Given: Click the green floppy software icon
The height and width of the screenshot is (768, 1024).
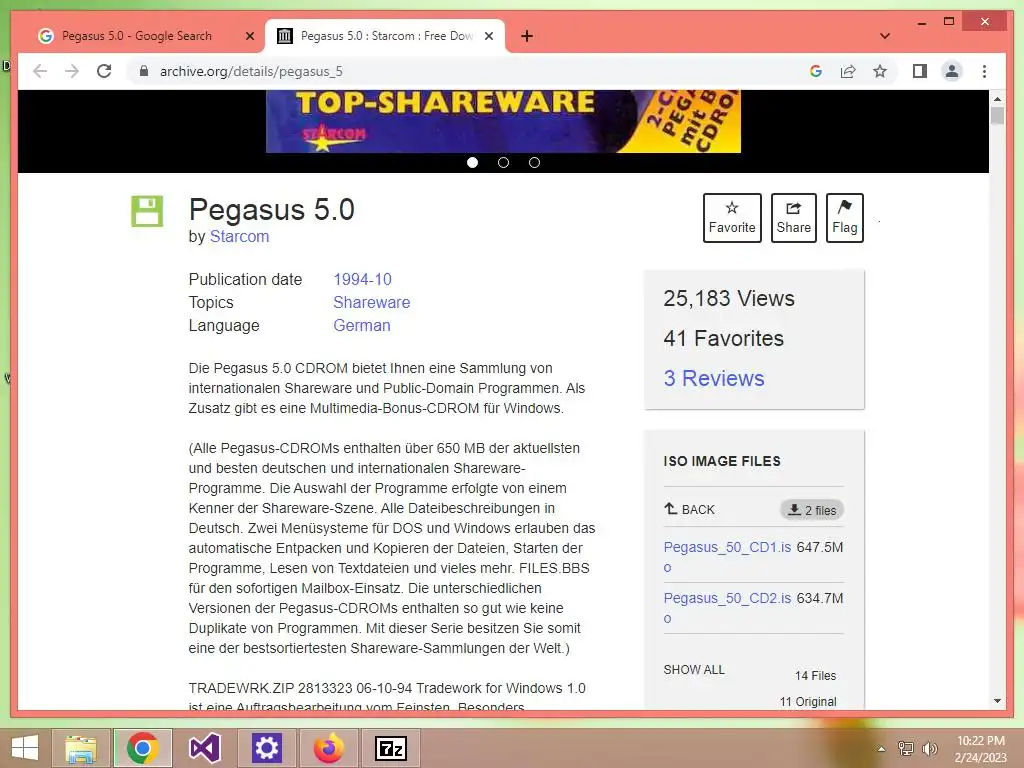Looking at the screenshot, I should [x=147, y=211].
